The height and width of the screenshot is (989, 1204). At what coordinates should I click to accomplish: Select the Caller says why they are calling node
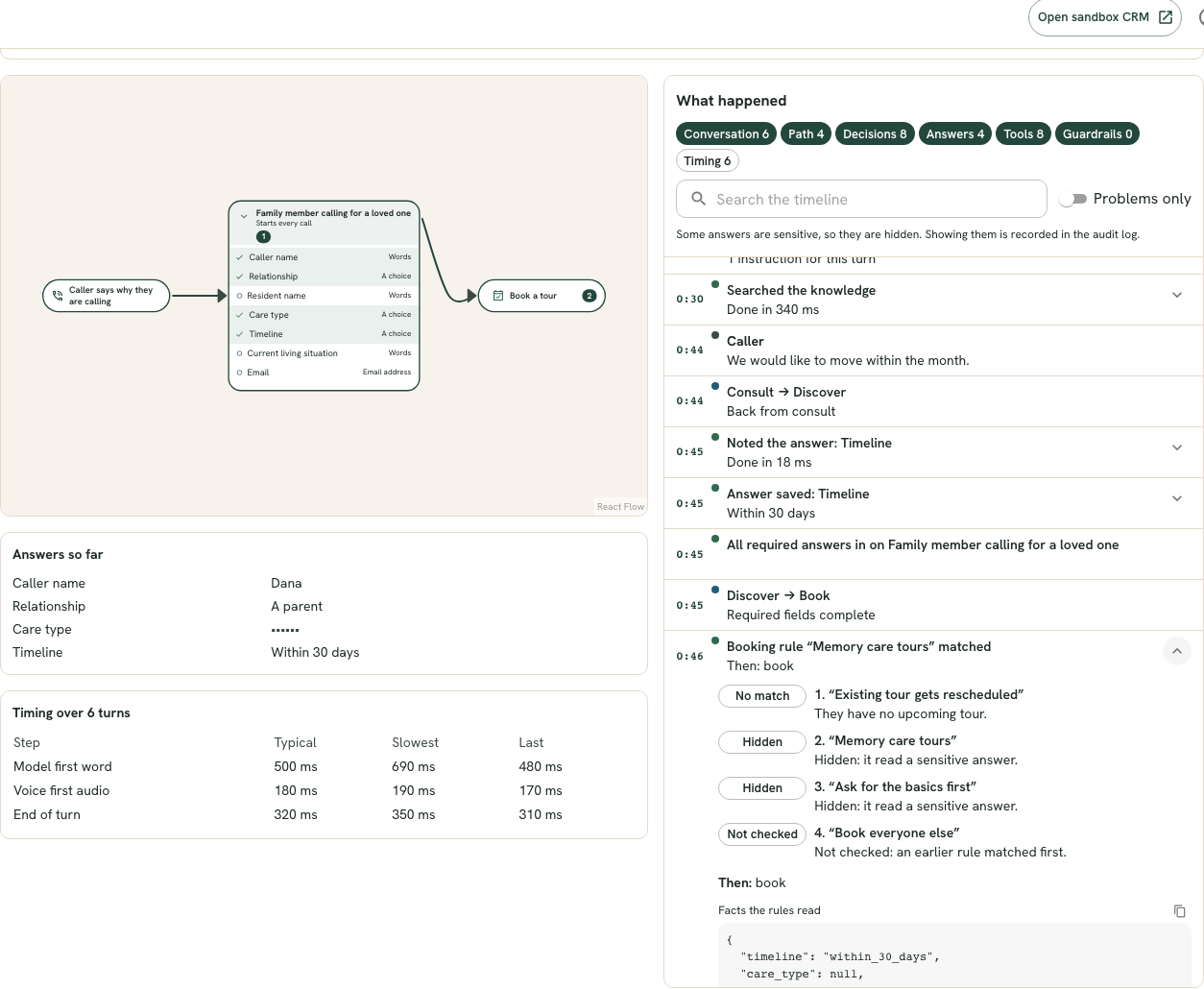107,296
